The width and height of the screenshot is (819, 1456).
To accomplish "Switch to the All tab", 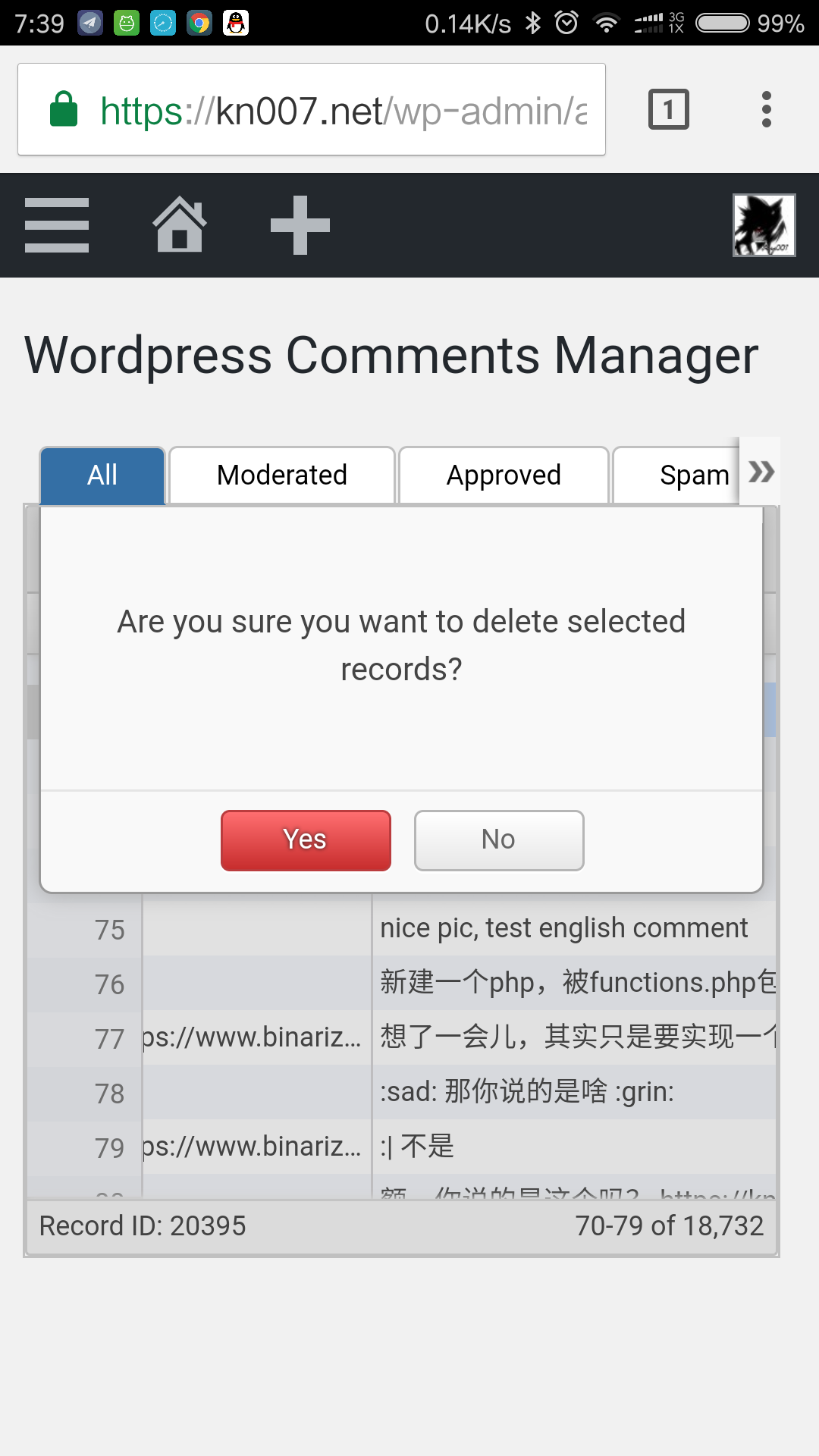I will pyautogui.click(x=102, y=475).
